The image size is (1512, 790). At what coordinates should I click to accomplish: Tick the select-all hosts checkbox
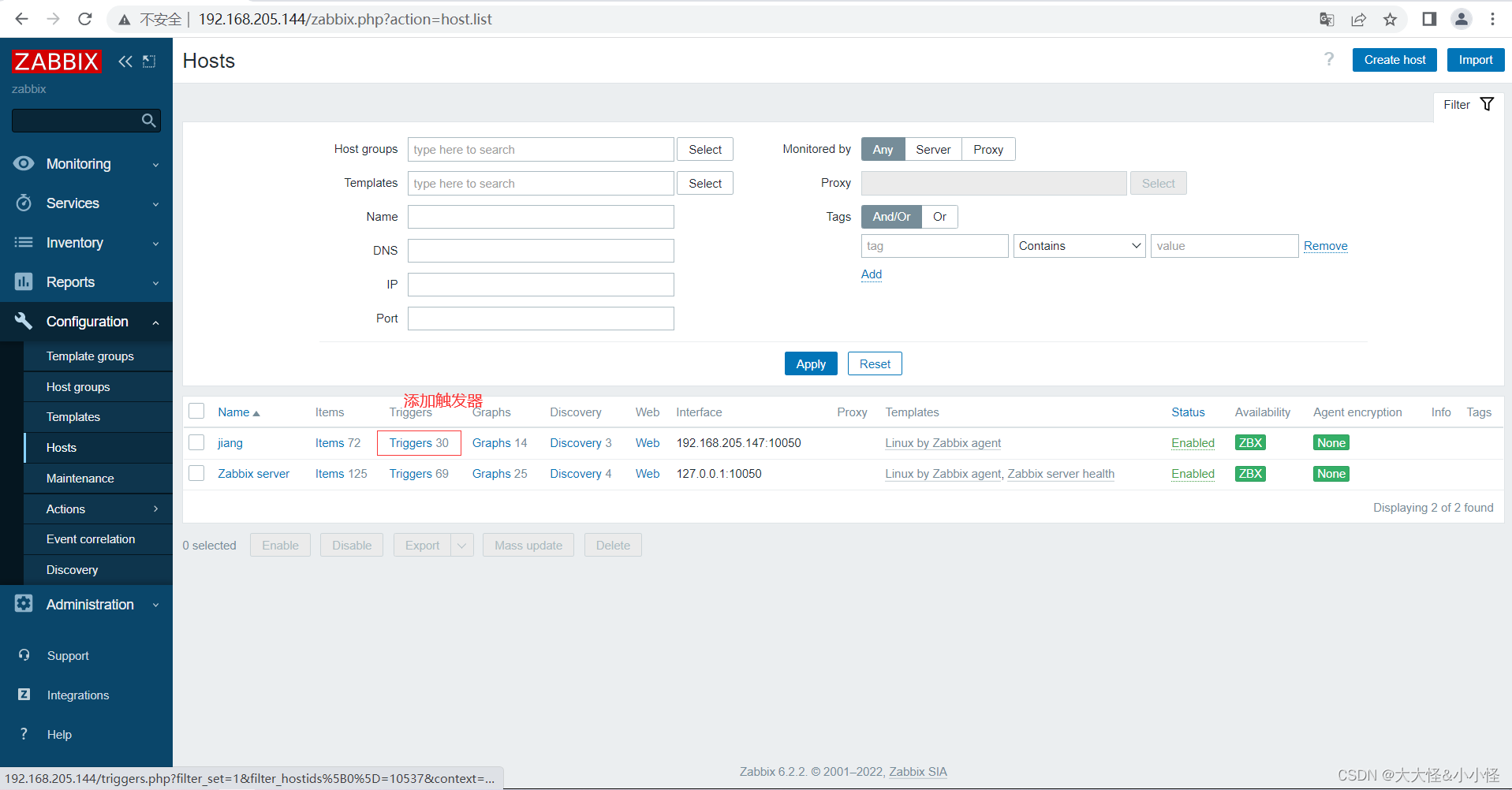click(x=196, y=412)
